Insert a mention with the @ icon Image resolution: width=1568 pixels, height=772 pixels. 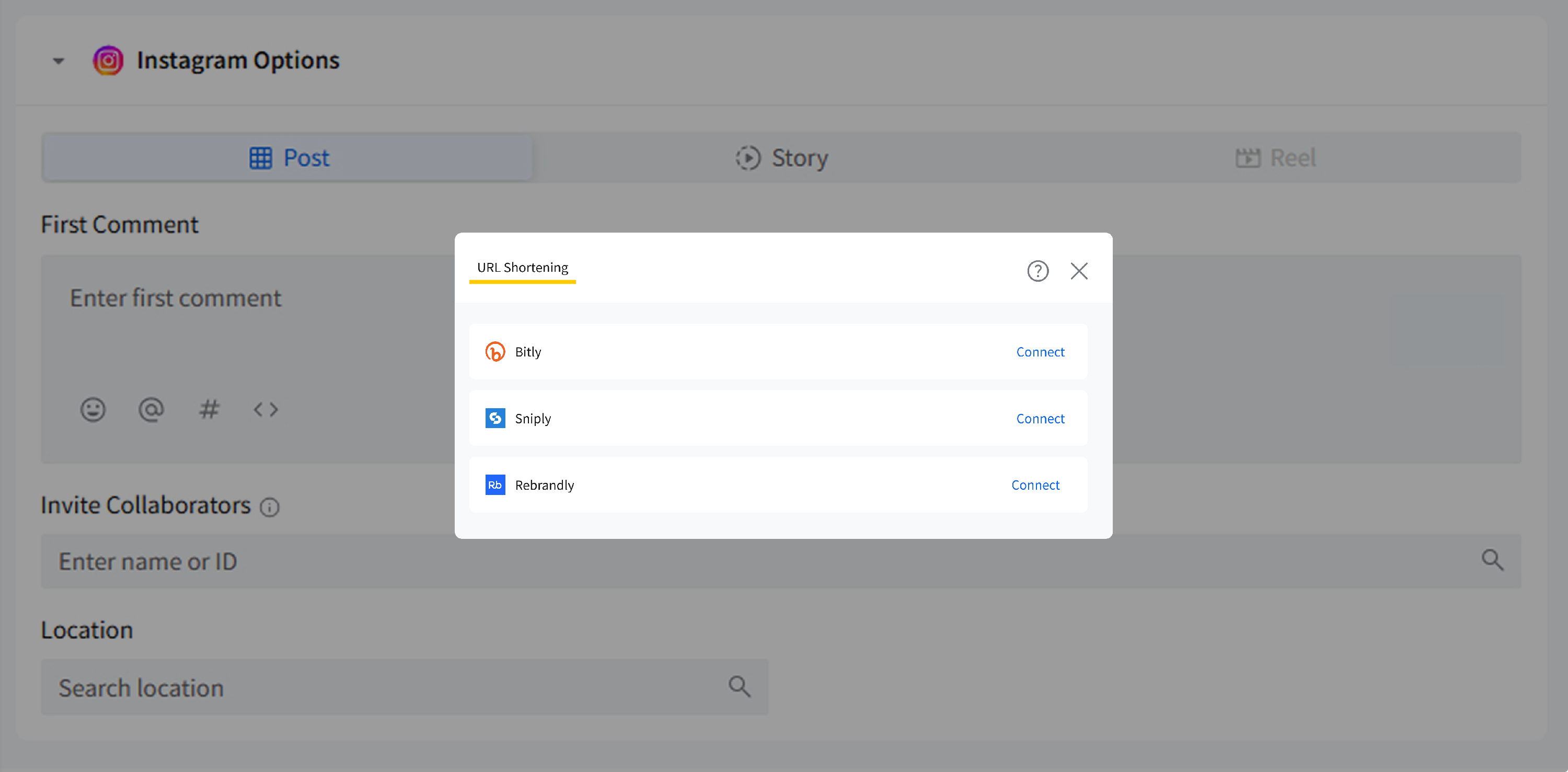(151, 409)
